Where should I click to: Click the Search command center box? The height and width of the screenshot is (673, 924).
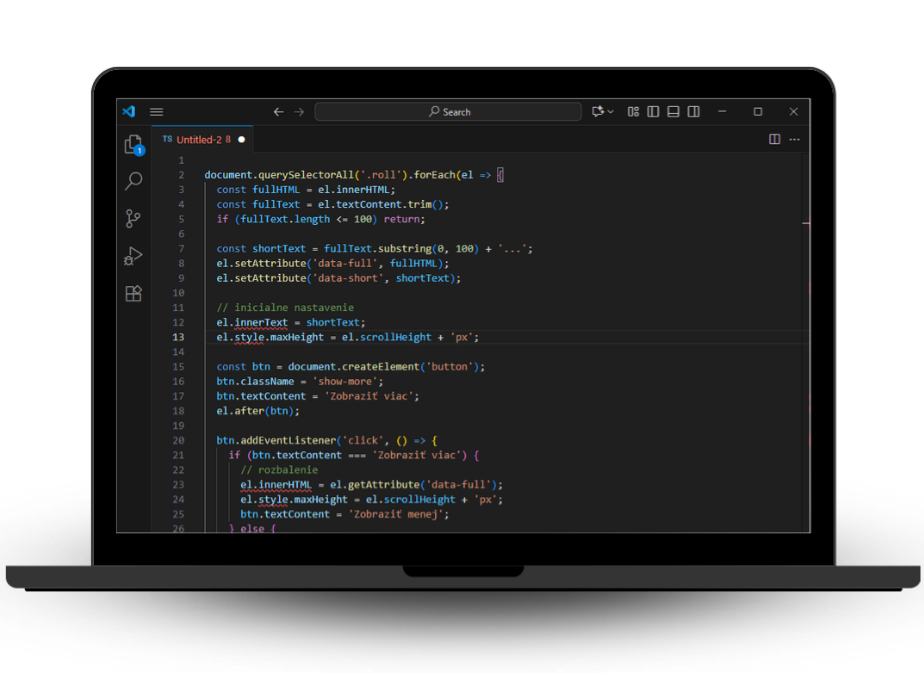[x=449, y=112]
